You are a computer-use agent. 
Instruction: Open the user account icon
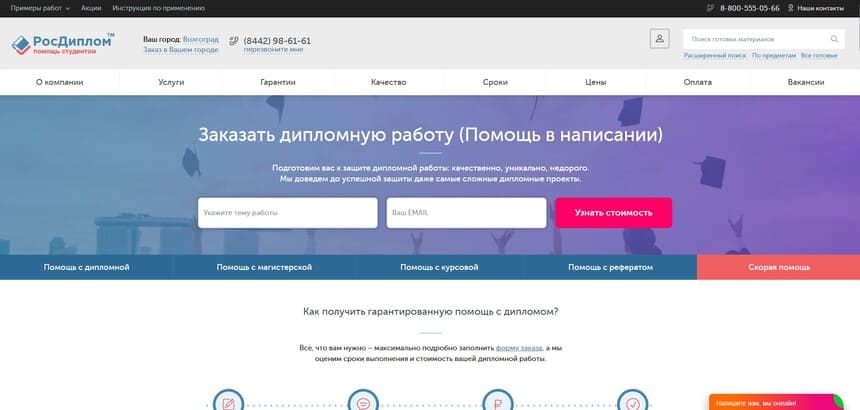pyautogui.click(x=659, y=39)
